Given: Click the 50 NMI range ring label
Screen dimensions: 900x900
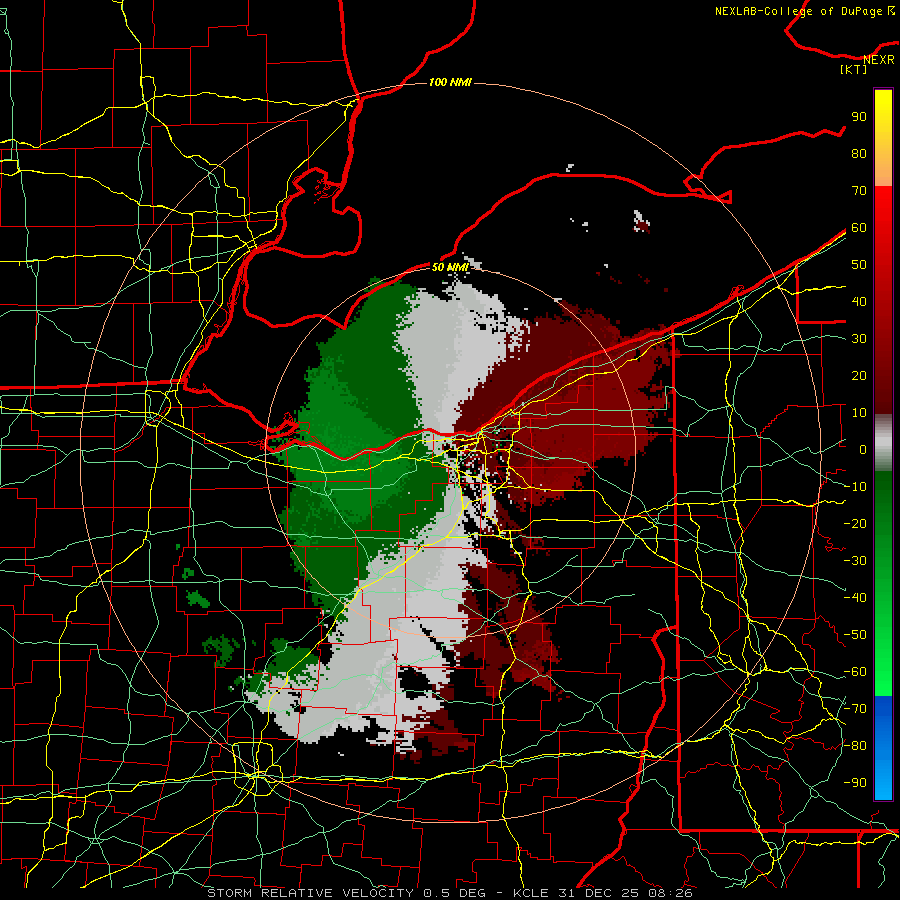Looking at the screenshot, I should point(450,267).
